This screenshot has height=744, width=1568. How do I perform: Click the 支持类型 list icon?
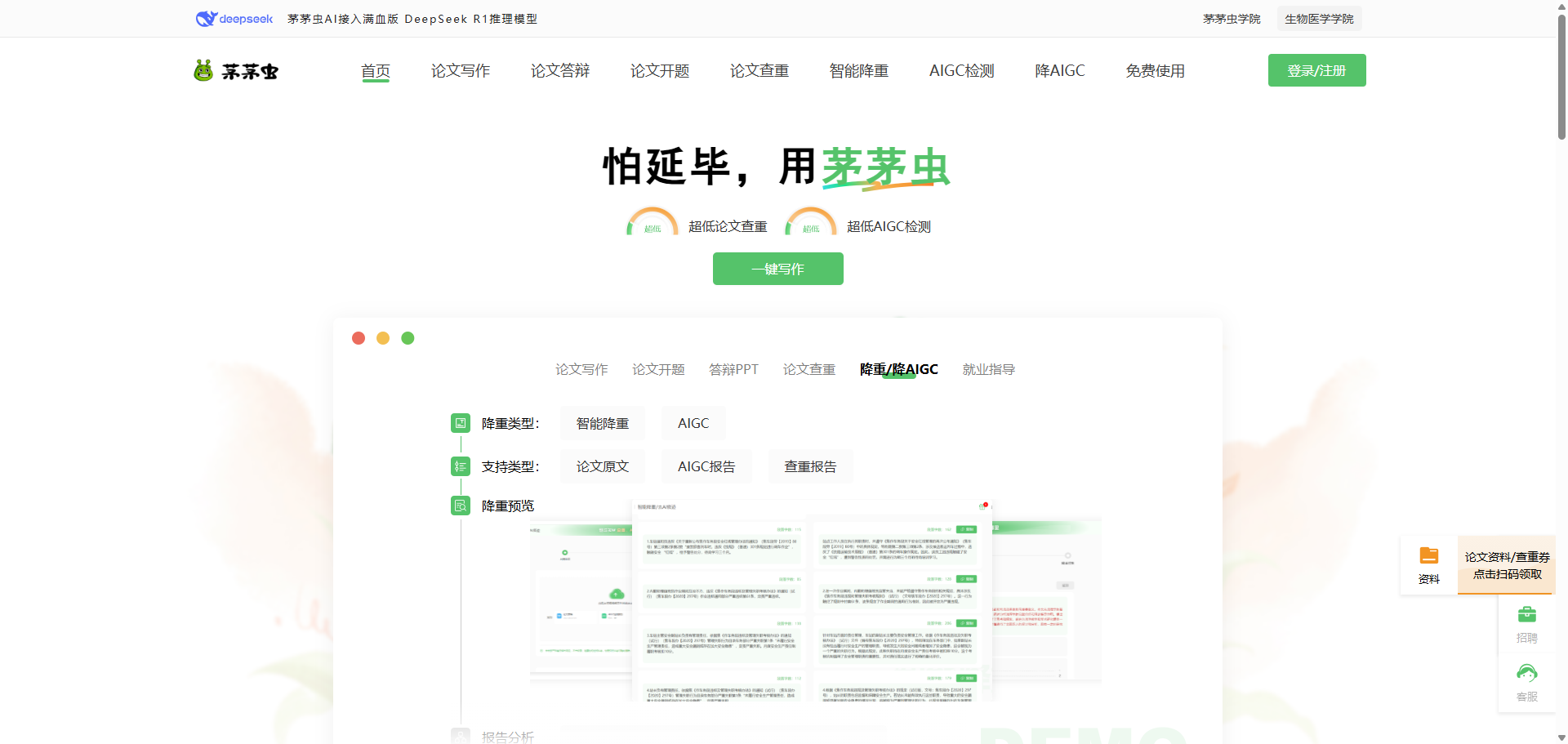pos(461,466)
